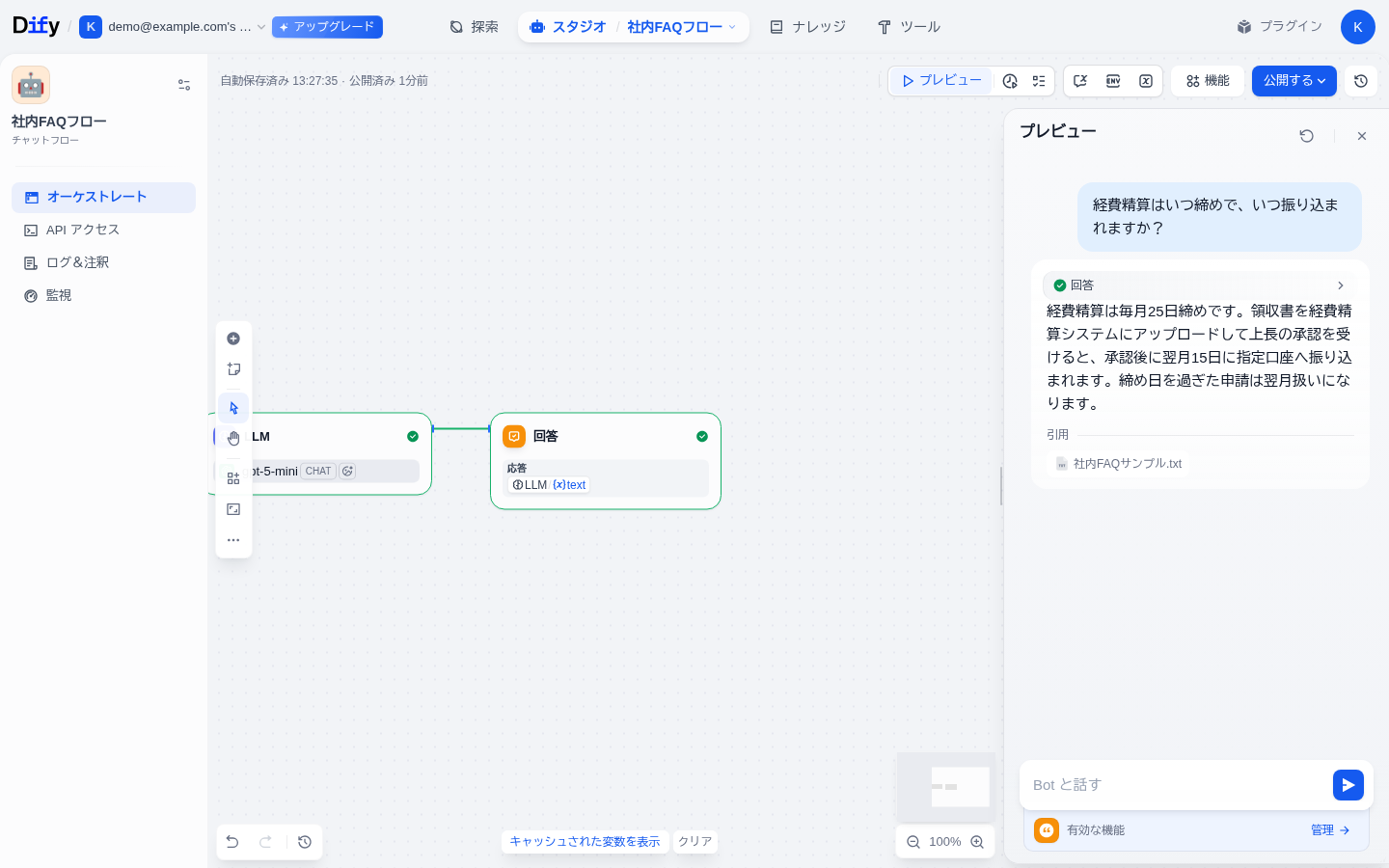1389x868 pixels.
Task: Select オーケストレート in the sidebar
Action: [x=103, y=197]
